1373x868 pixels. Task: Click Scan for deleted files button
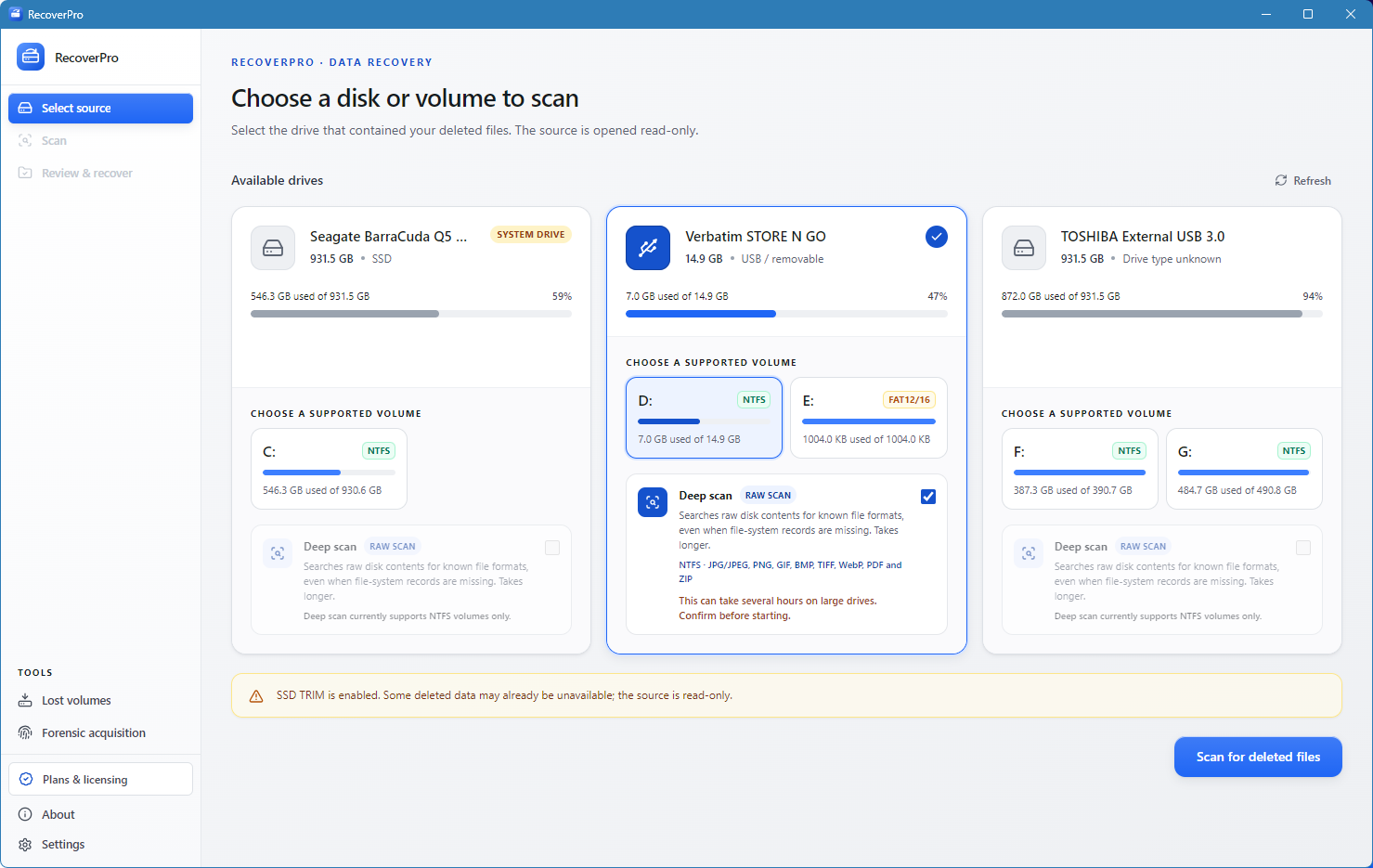pyautogui.click(x=1258, y=757)
